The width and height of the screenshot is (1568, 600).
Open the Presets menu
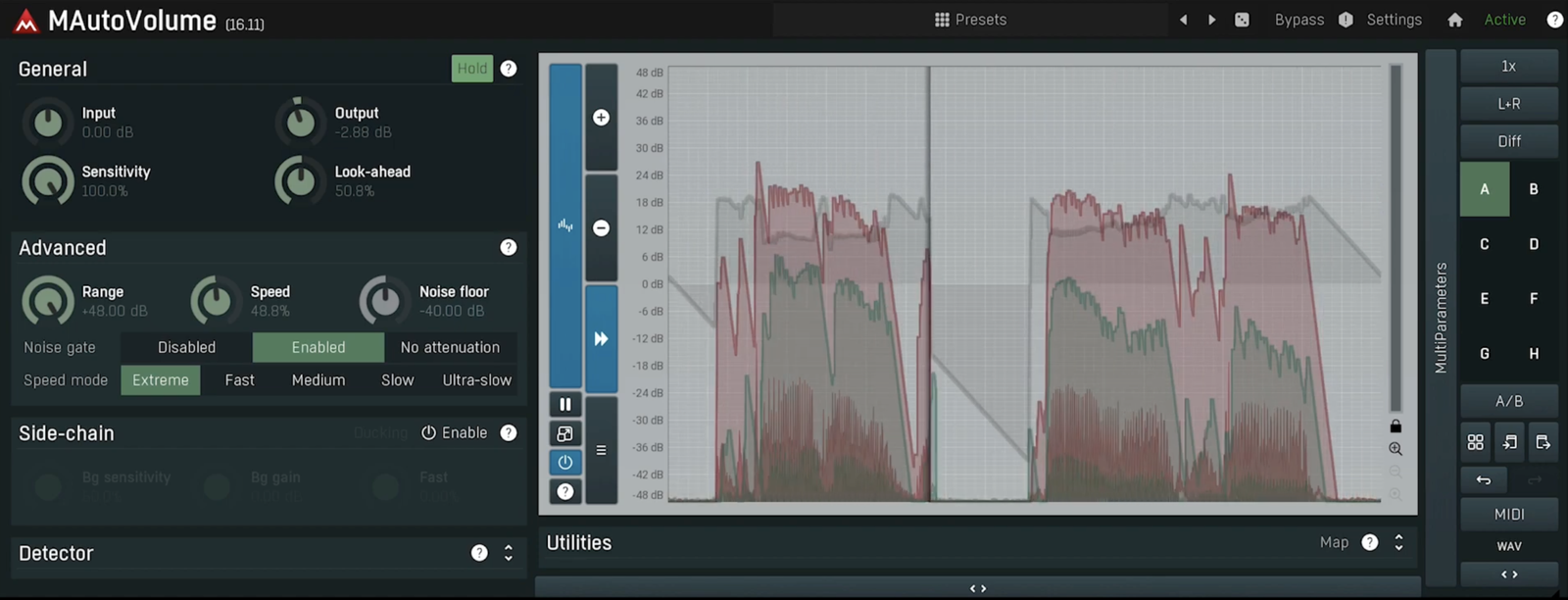coord(971,20)
